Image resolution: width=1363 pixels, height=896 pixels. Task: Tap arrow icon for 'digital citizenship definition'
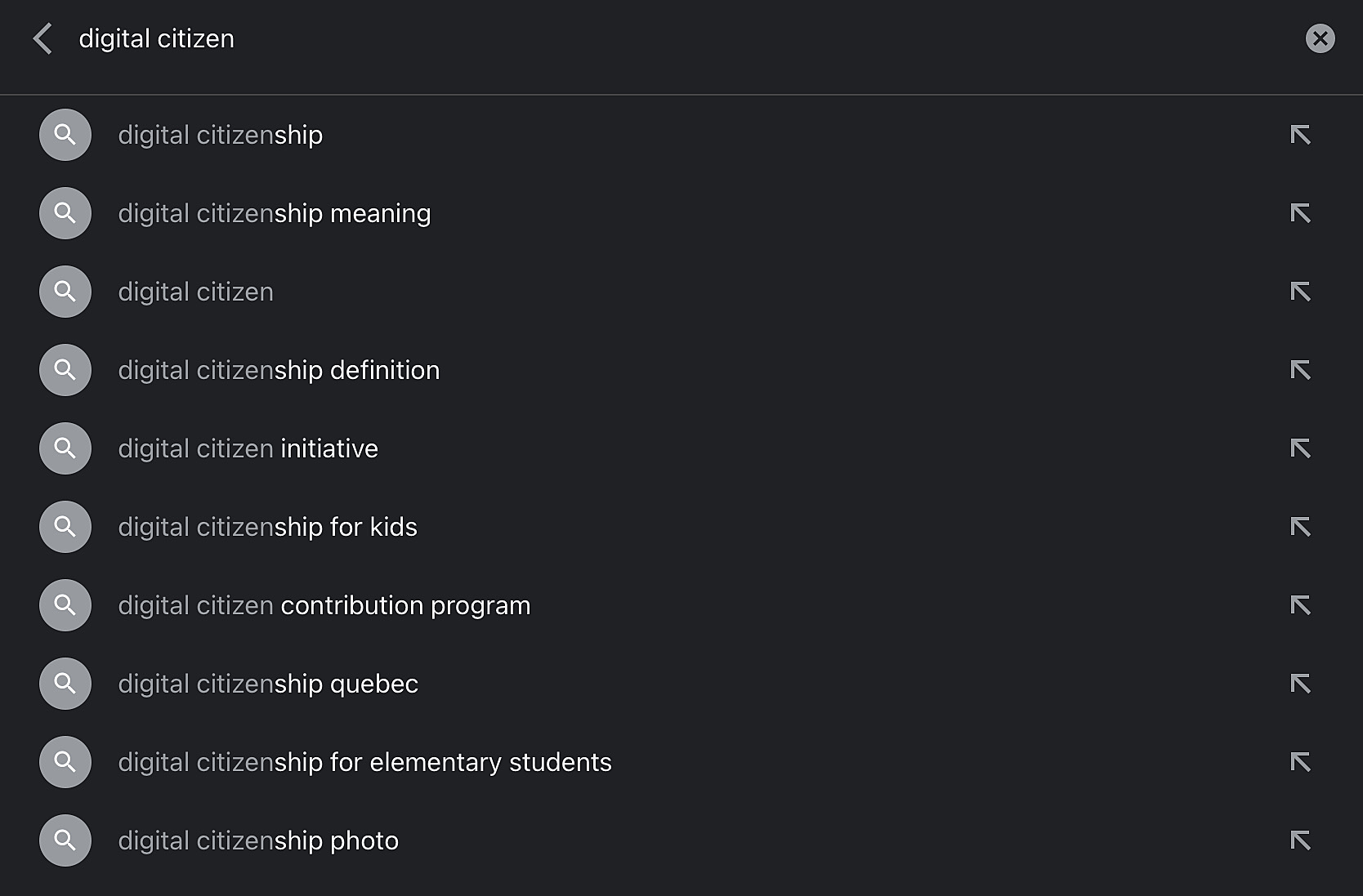click(1300, 370)
